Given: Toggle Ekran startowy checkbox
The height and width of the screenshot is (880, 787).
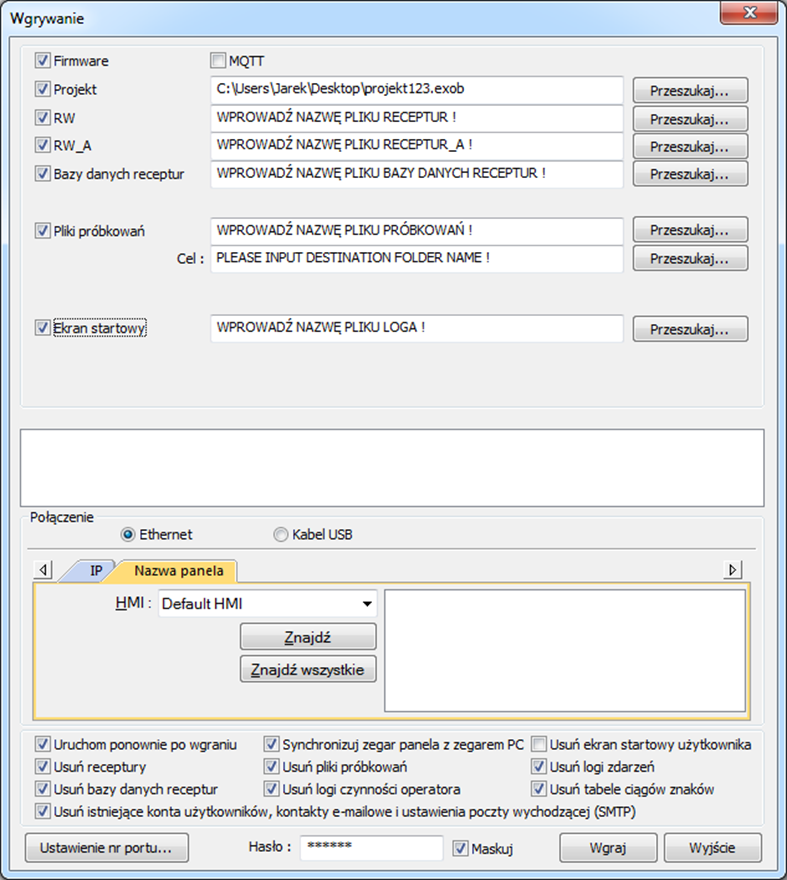Looking at the screenshot, I should click(43, 327).
